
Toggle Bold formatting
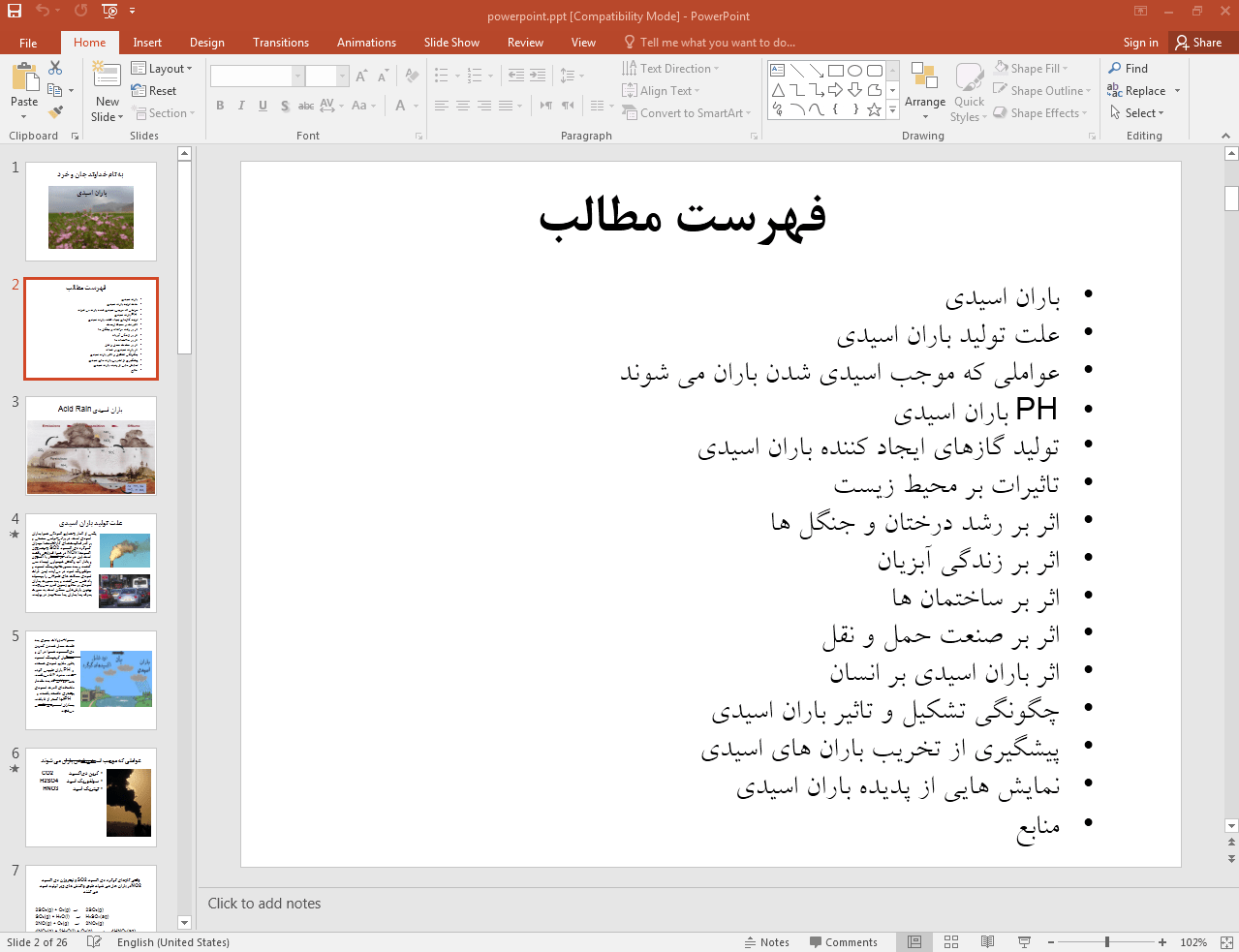220,106
